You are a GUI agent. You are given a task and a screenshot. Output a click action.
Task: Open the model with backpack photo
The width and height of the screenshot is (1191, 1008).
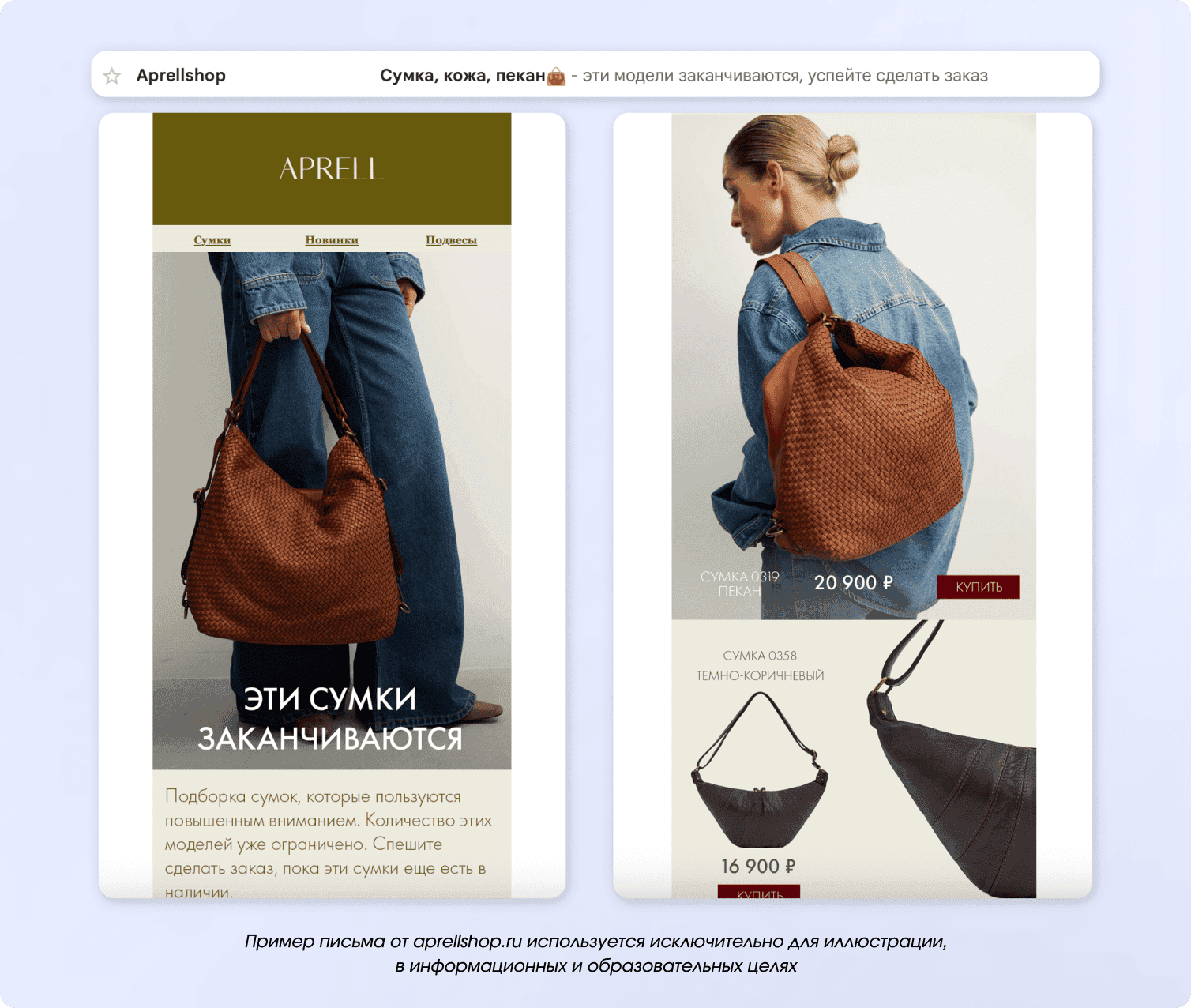click(854, 367)
